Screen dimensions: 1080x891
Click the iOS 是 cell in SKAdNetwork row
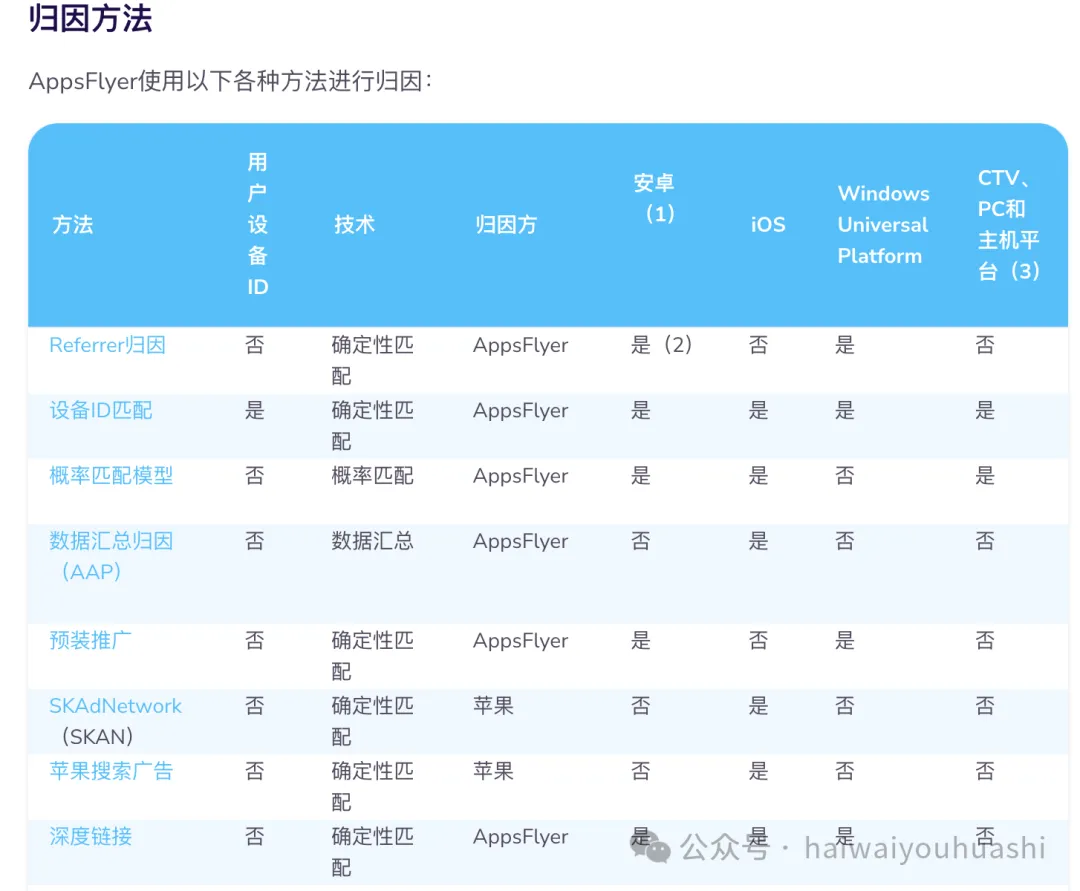(x=758, y=706)
